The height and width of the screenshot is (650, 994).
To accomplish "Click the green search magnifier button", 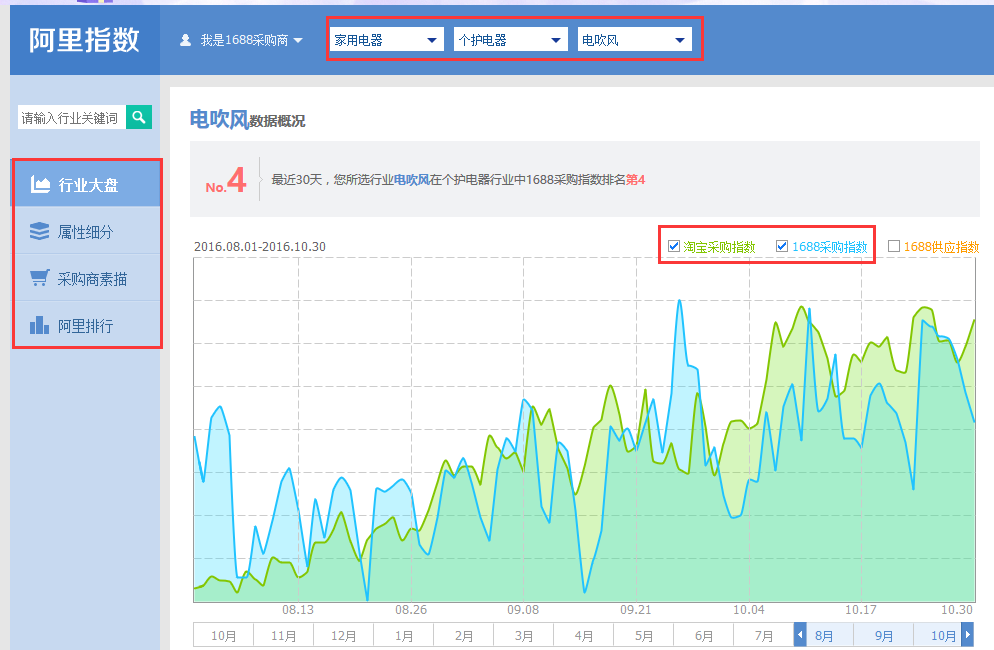I will click(x=139, y=117).
